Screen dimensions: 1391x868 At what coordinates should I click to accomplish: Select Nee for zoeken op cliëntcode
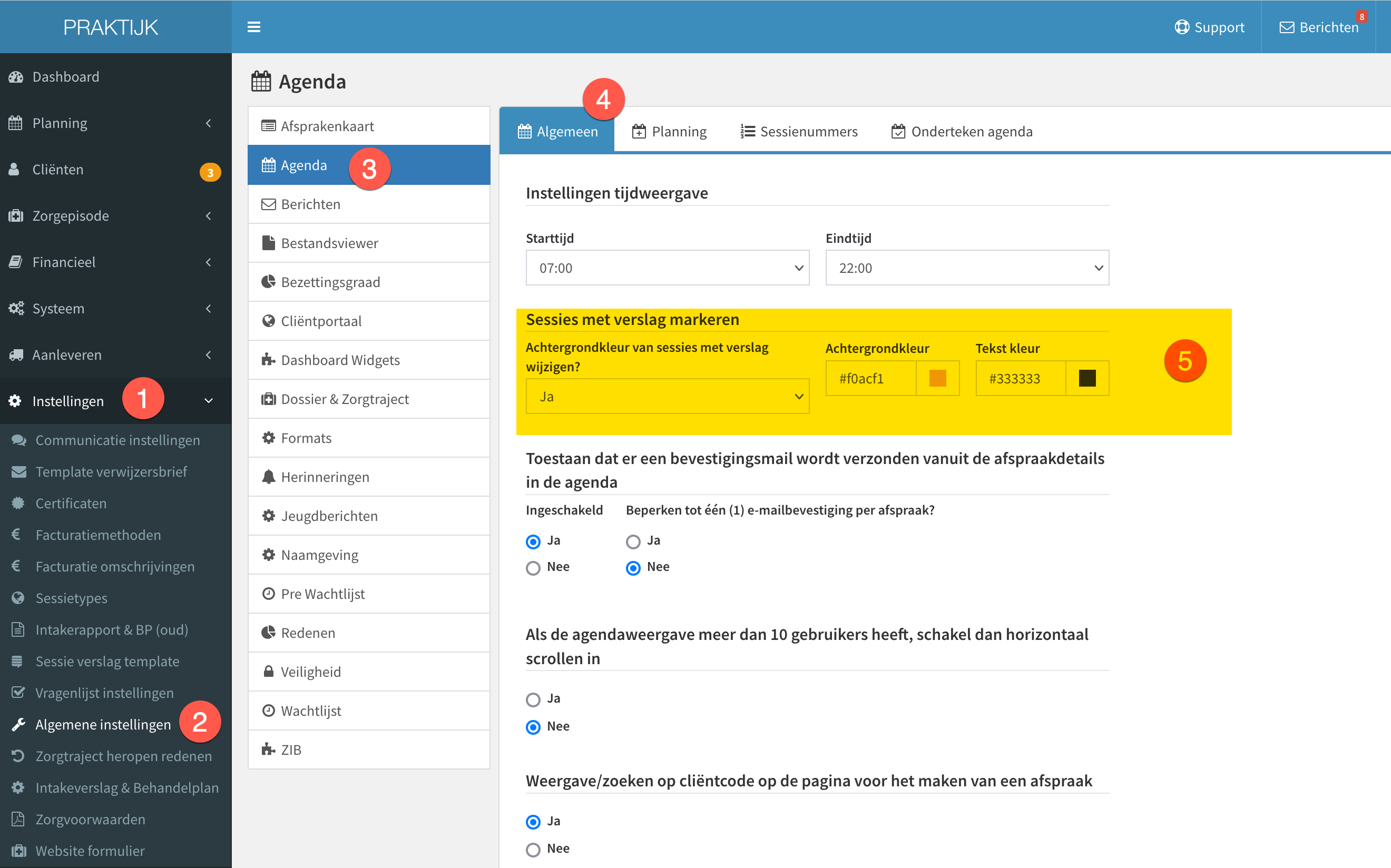pos(533,850)
